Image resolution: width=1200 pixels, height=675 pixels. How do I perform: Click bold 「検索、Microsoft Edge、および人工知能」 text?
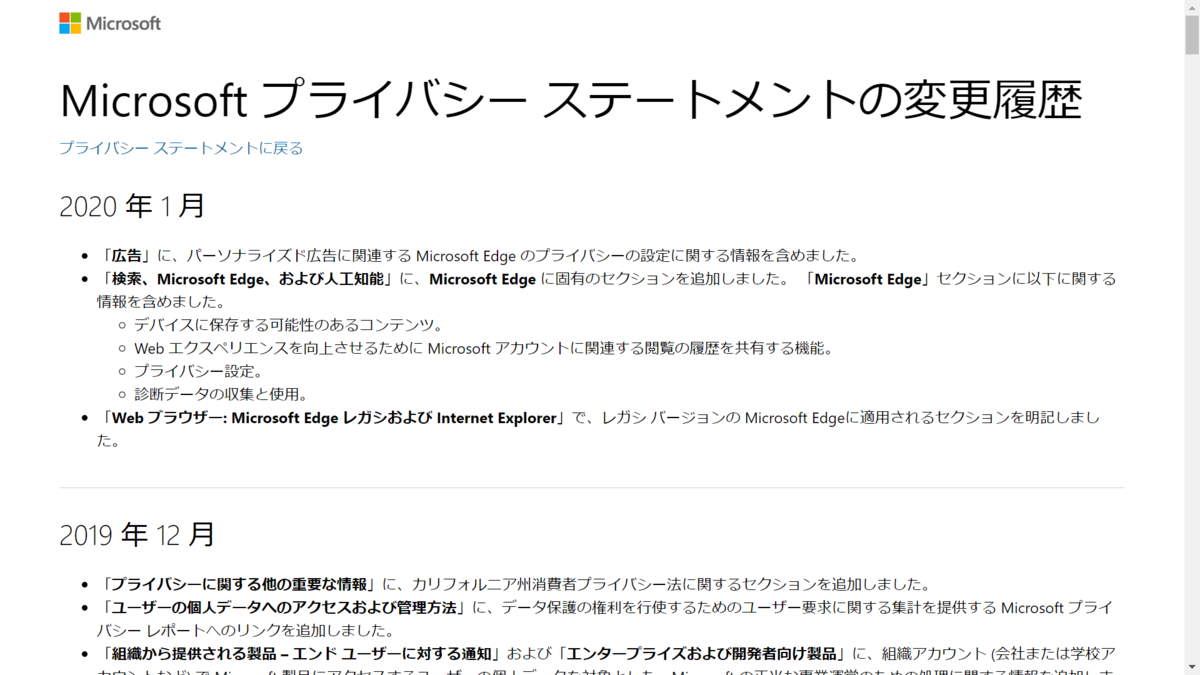coord(247,279)
